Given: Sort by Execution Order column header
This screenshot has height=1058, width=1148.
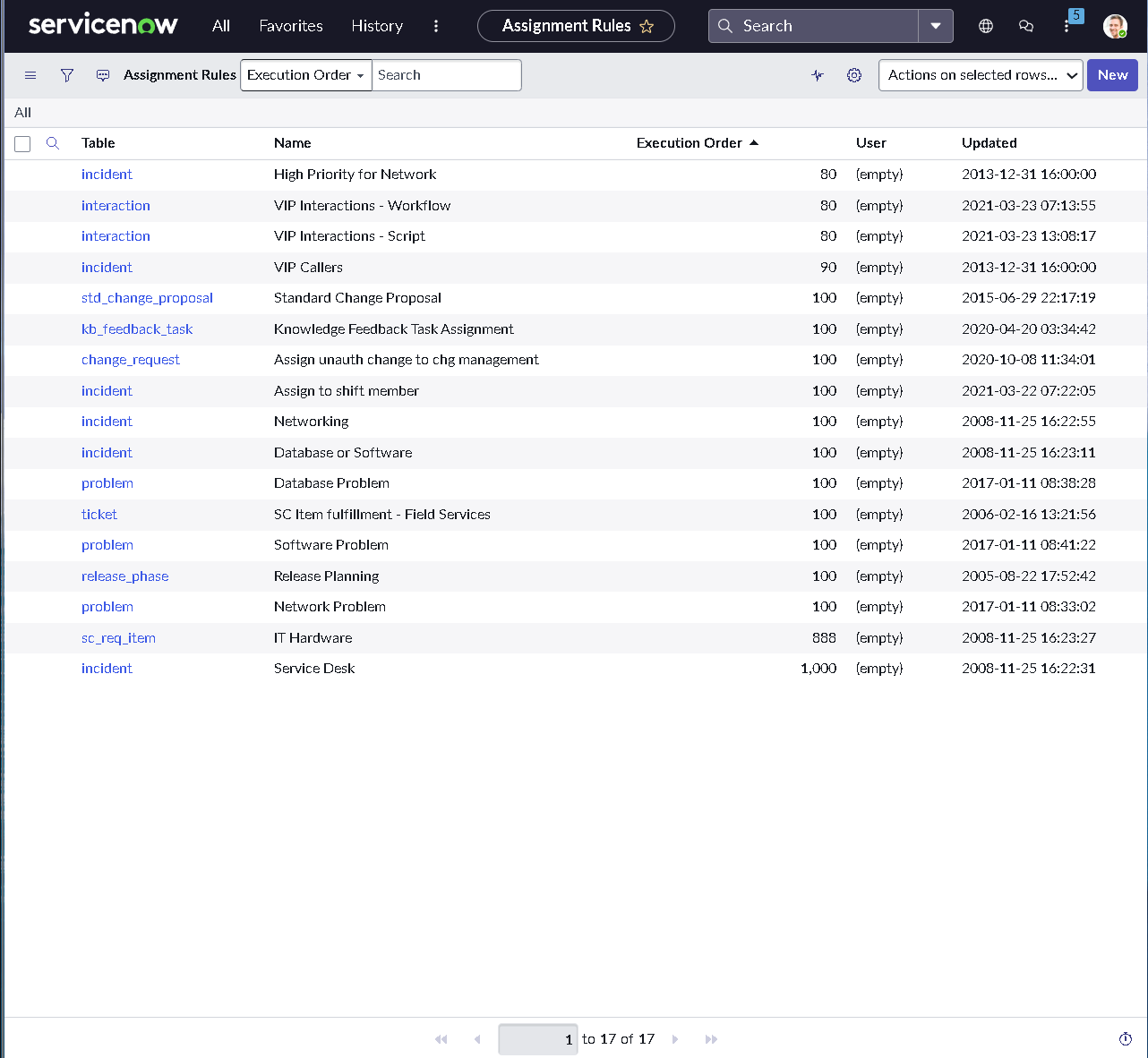Looking at the screenshot, I should coord(689,143).
